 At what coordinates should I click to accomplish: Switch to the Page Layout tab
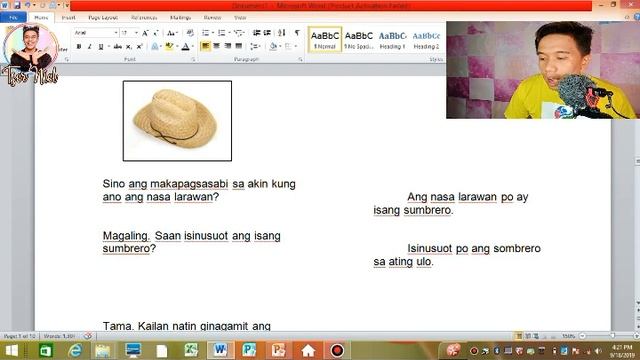(103, 18)
